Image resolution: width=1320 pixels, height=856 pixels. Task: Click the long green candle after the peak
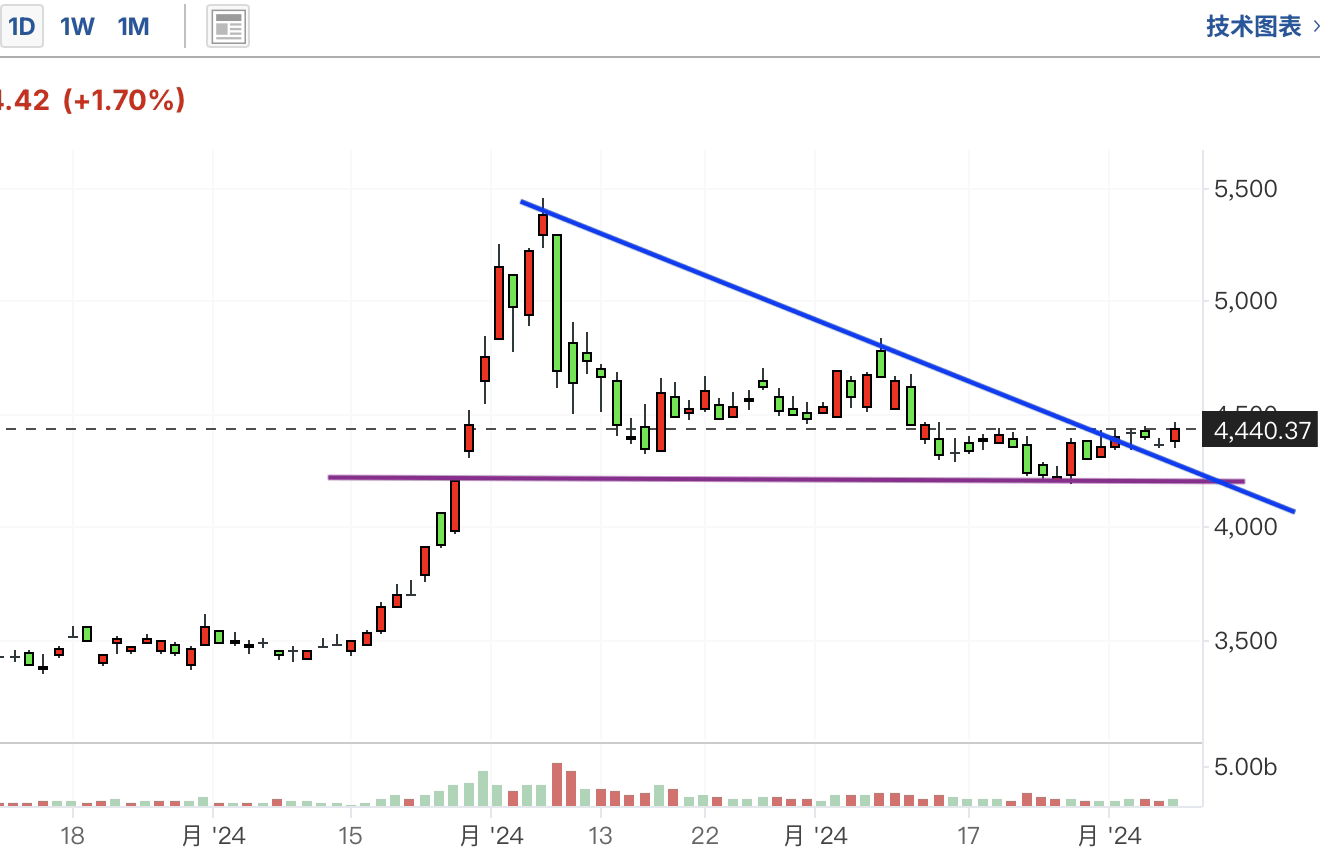tap(557, 303)
